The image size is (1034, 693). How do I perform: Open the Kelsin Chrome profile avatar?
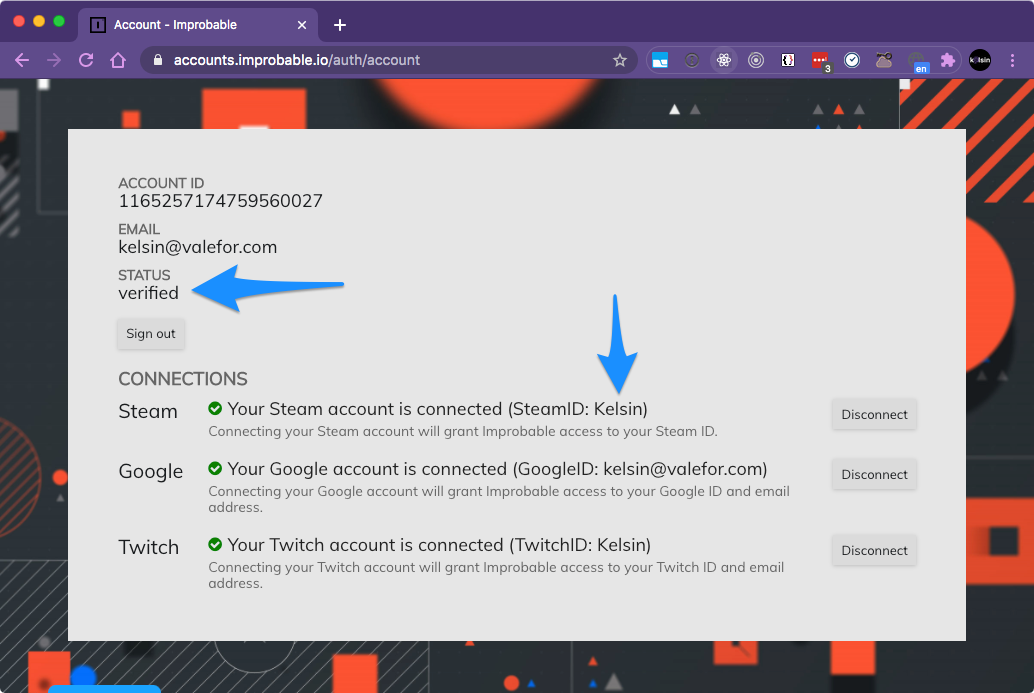point(980,60)
